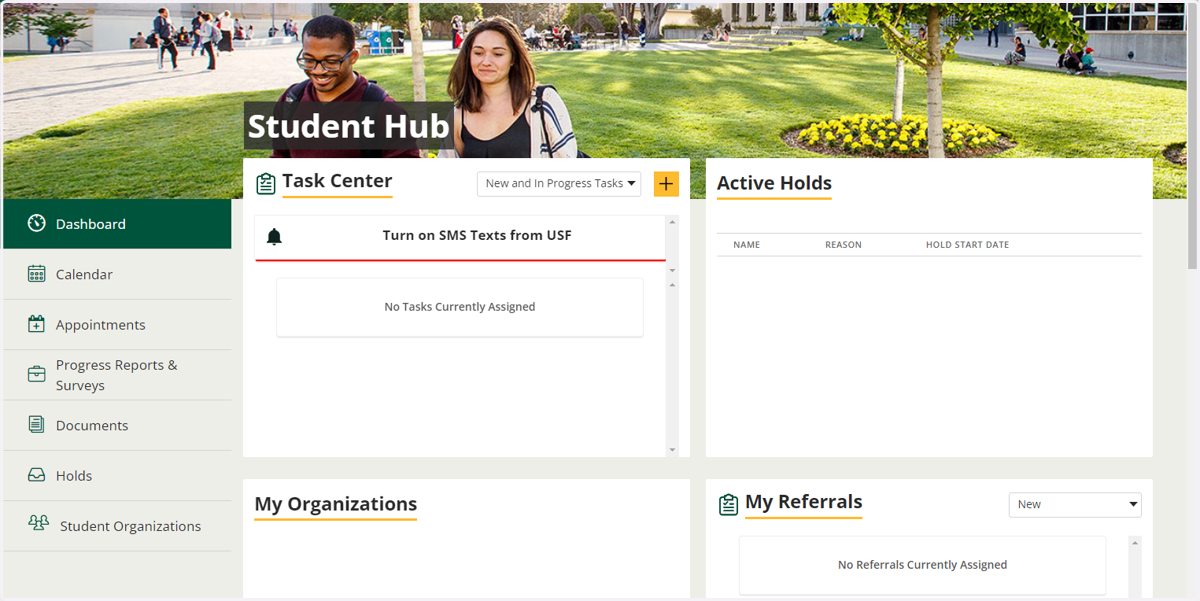Click the No Tasks Currently Assigned card
Screen dimensions: 1200x601
coord(460,307)
